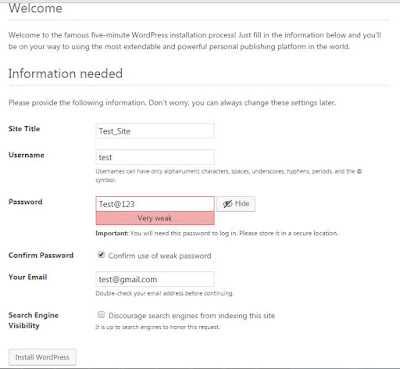Viewport: 400px width, 369px height.
Task: Click the five-minute WordPress installation paragraph
Action: pyautogui.click(x=195, y=41)
